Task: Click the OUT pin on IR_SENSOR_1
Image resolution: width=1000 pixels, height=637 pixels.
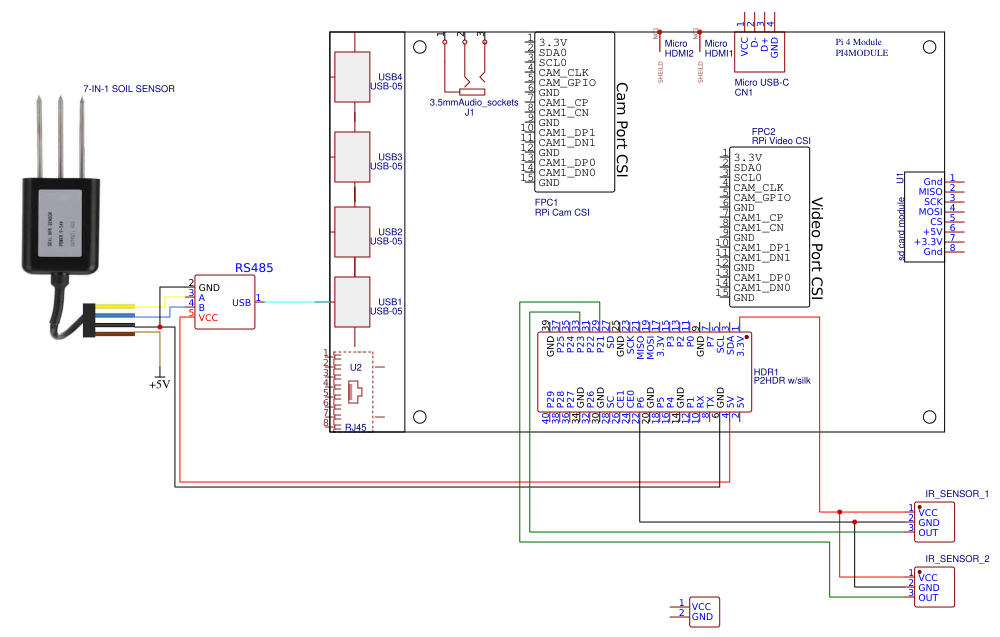Action: [x=928, y=532]
